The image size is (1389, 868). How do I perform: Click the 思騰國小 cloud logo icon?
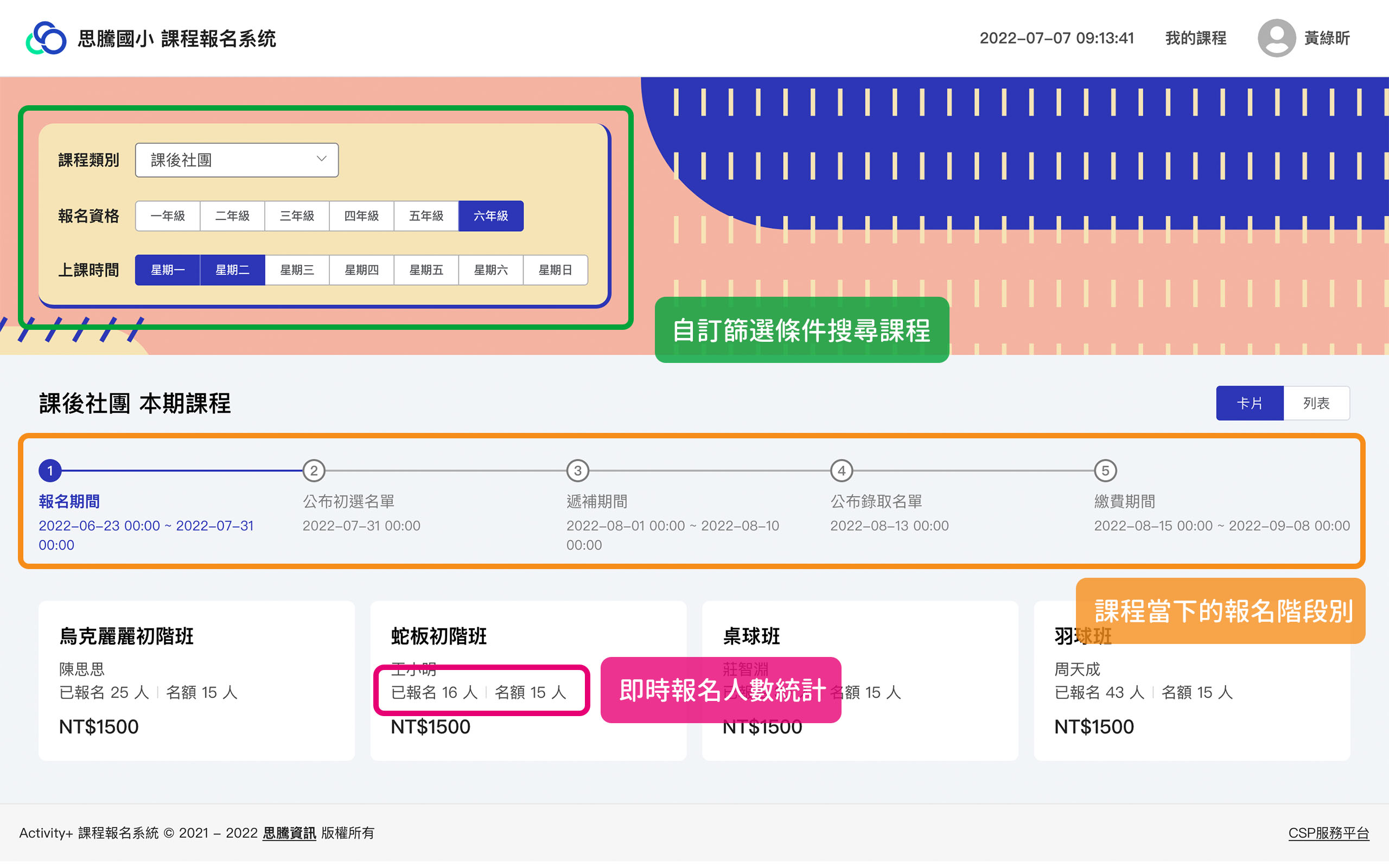tap(46, 39)
